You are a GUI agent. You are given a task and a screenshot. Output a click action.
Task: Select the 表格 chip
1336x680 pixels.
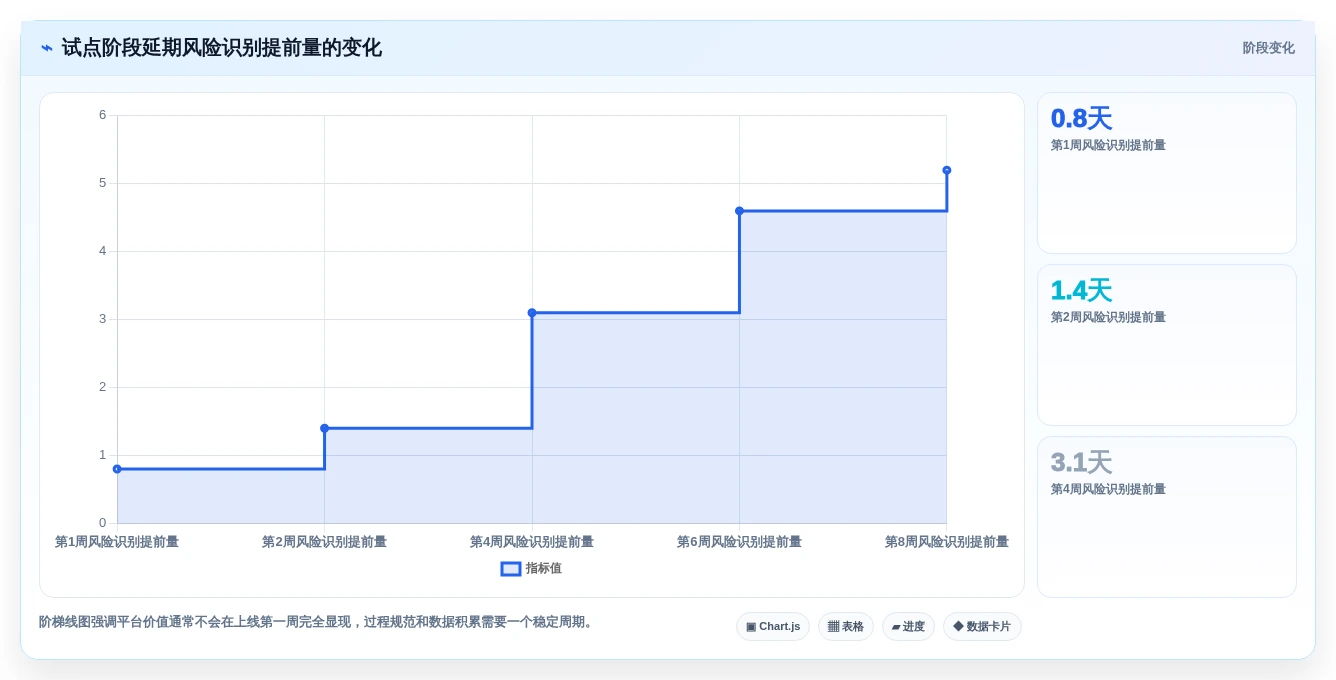click(846, 627)
